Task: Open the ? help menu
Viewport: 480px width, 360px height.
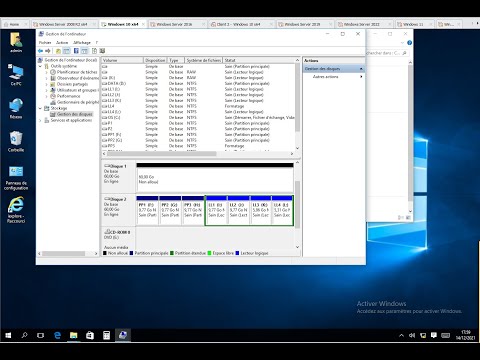Action: [97, 43]
